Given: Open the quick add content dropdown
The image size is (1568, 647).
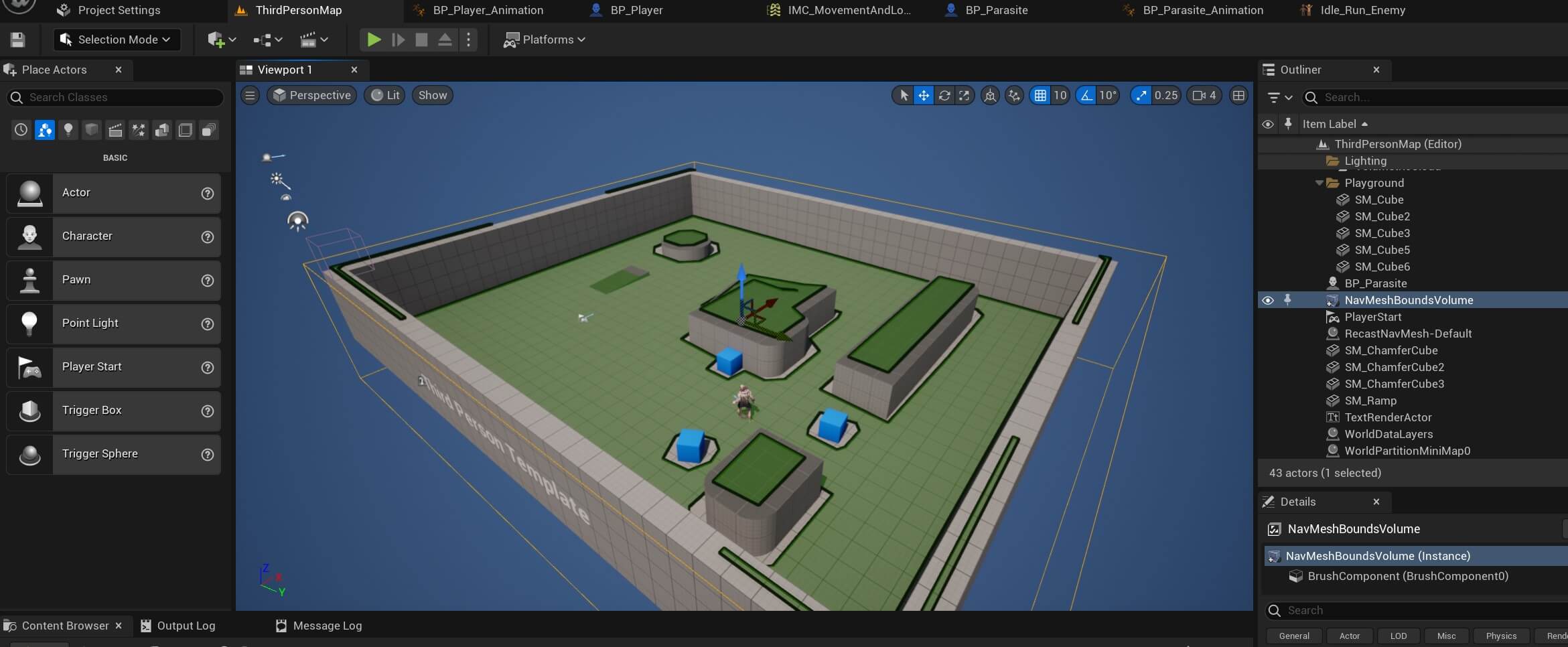Looking at the screenshot, I should [x=222, y=40].
